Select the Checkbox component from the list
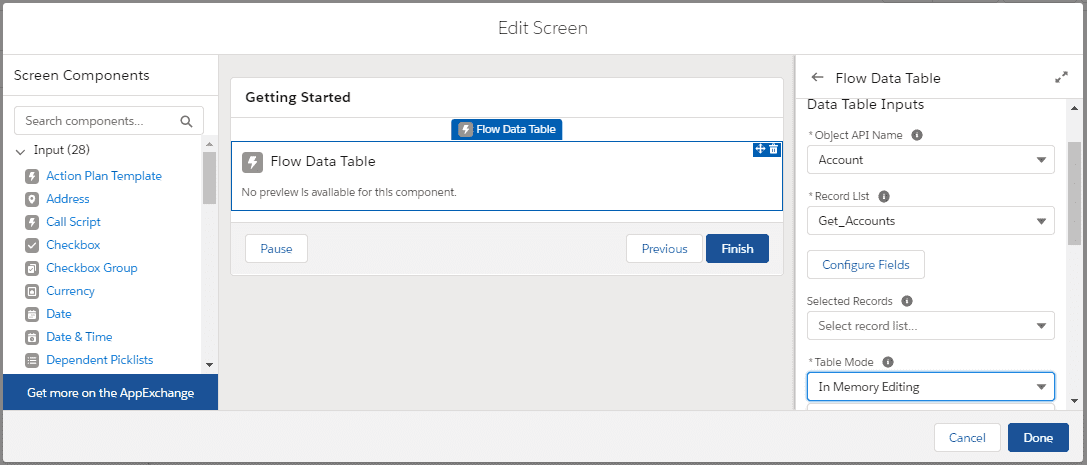 coord(73,245)
